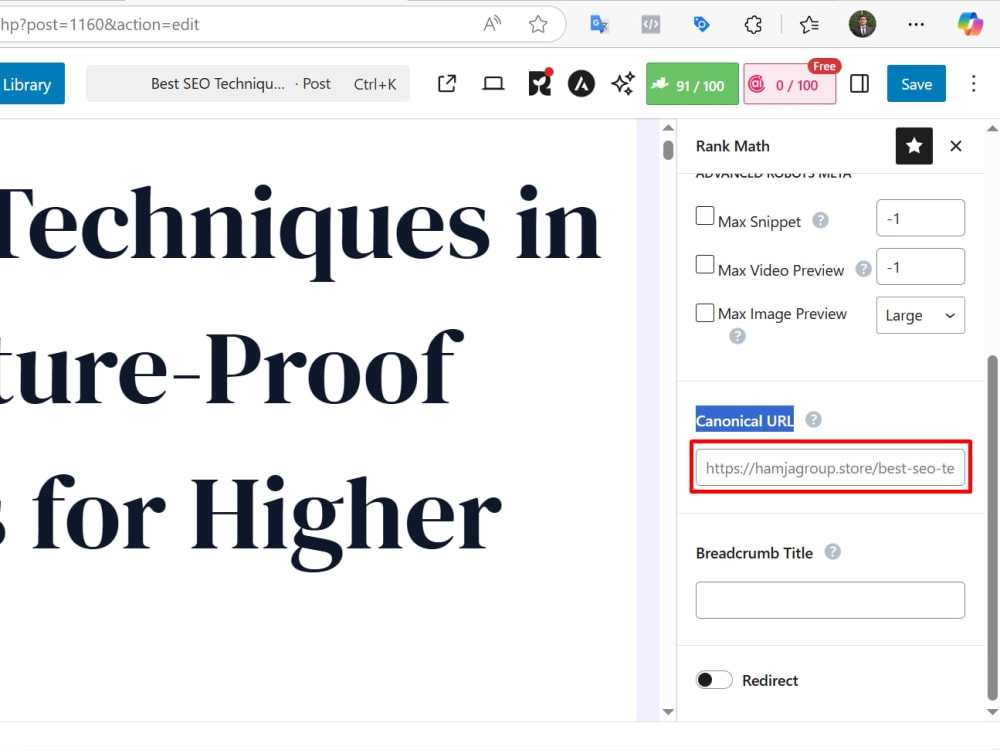Screen dimensions: 1000x750
Task: Click the browser address bar URL
Action: tap(100, 24)
